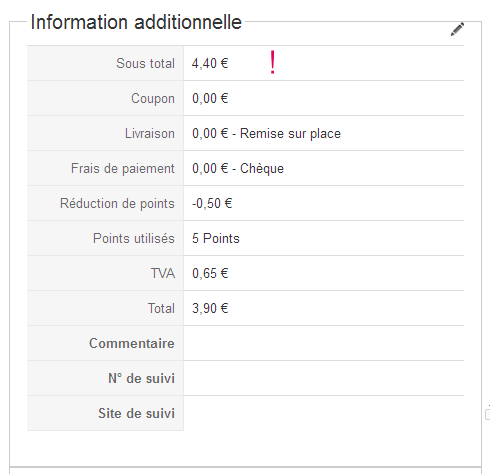
Task: Click the empty N° de suivi field
Action: point(324,378)
